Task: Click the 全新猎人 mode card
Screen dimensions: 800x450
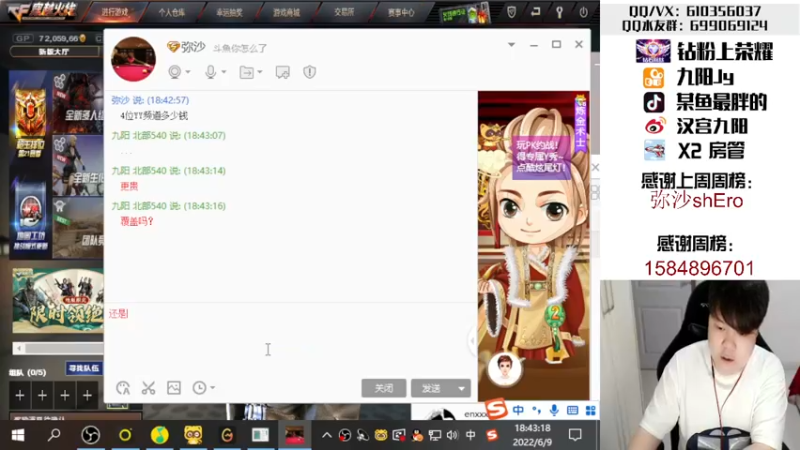Action: (78, 103)
